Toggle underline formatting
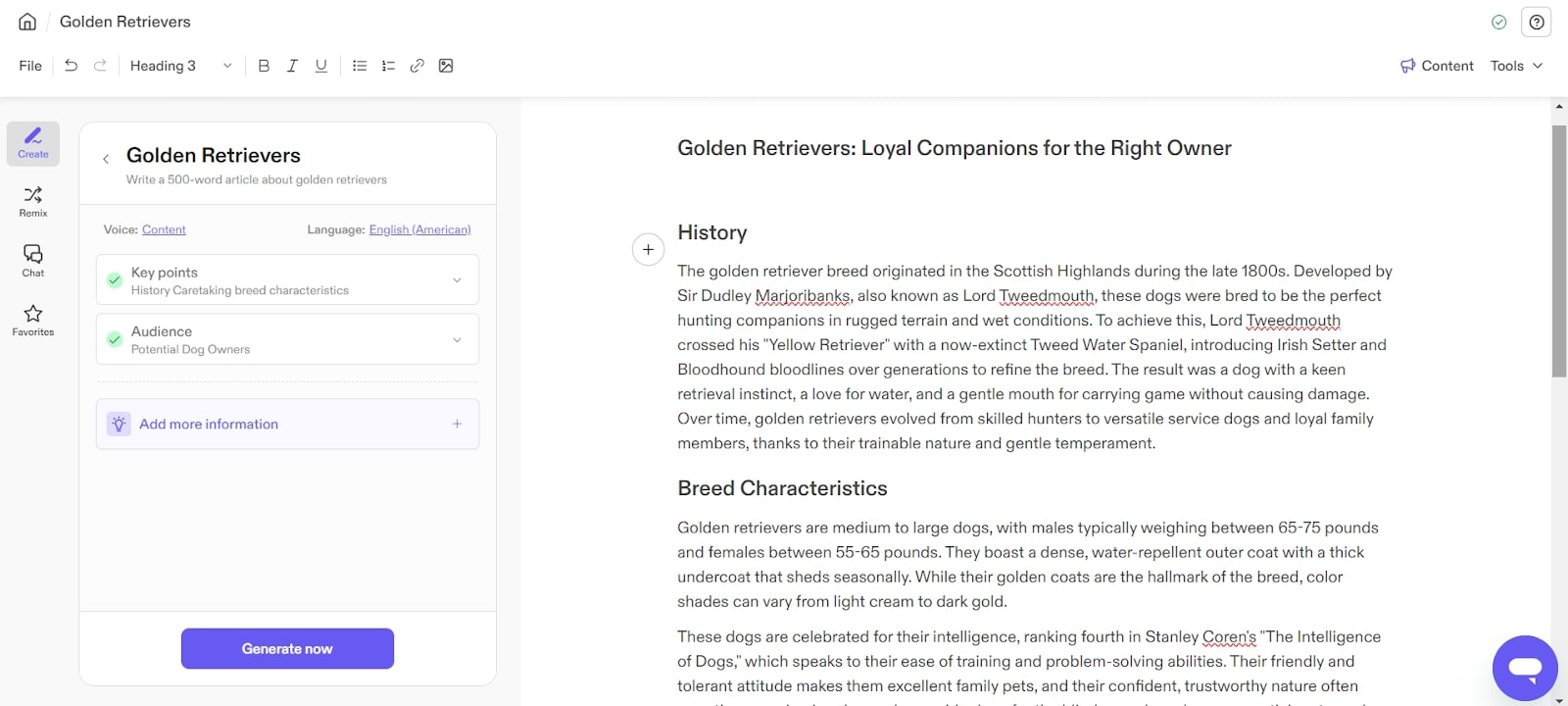The width and height of the screenshot is (1568, 706). coord(320,66)
